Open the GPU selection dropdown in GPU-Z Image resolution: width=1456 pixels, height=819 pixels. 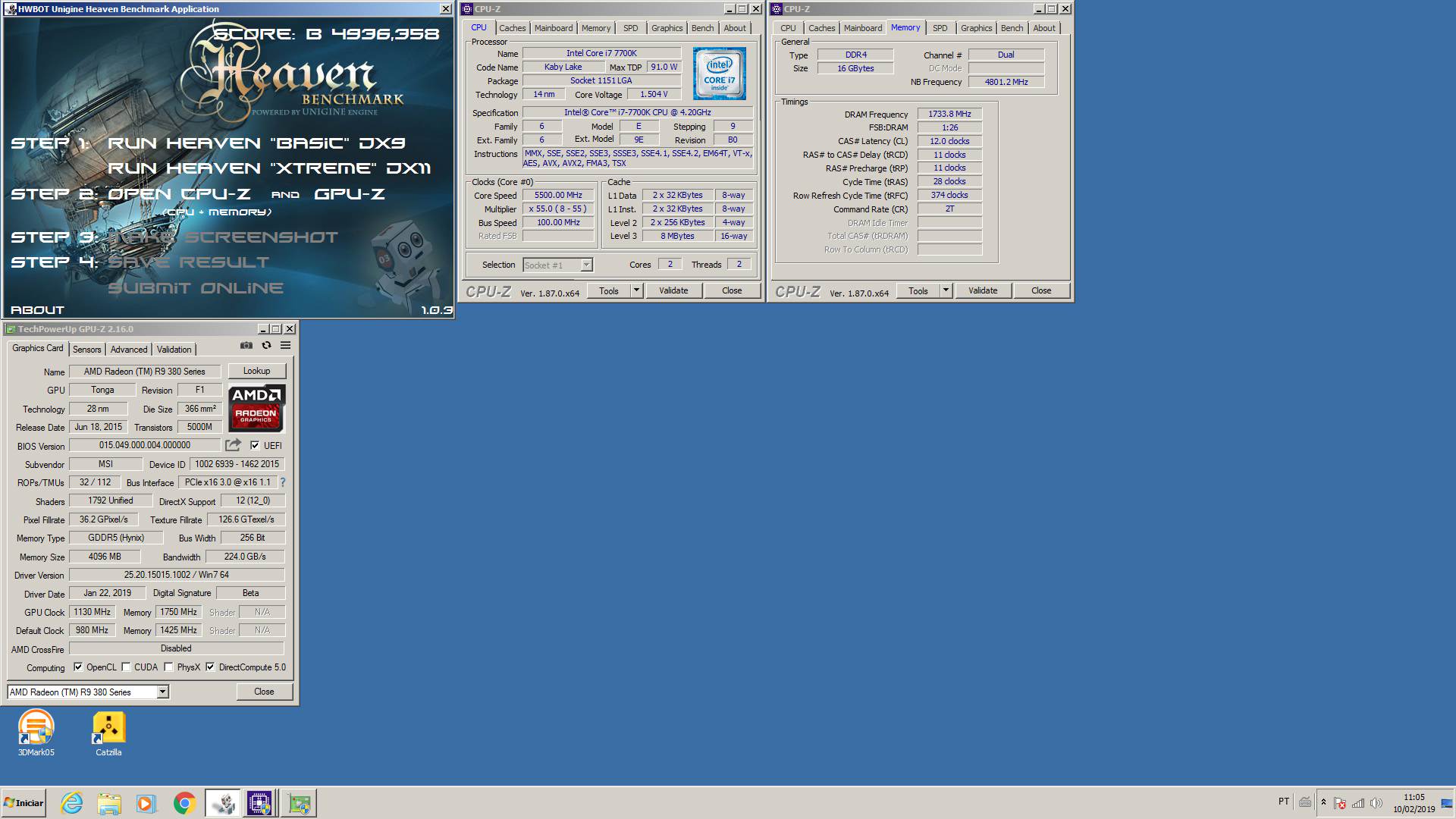tap(162, 692)
